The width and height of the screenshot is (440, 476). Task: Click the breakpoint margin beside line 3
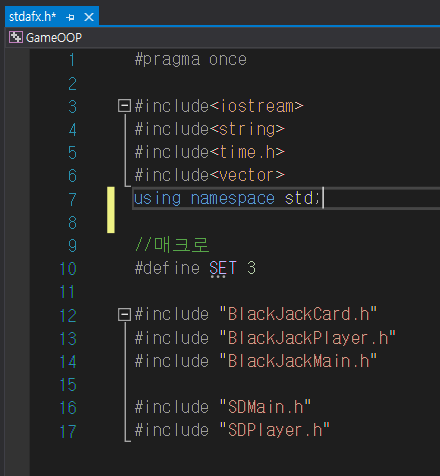tap(17, 106)
